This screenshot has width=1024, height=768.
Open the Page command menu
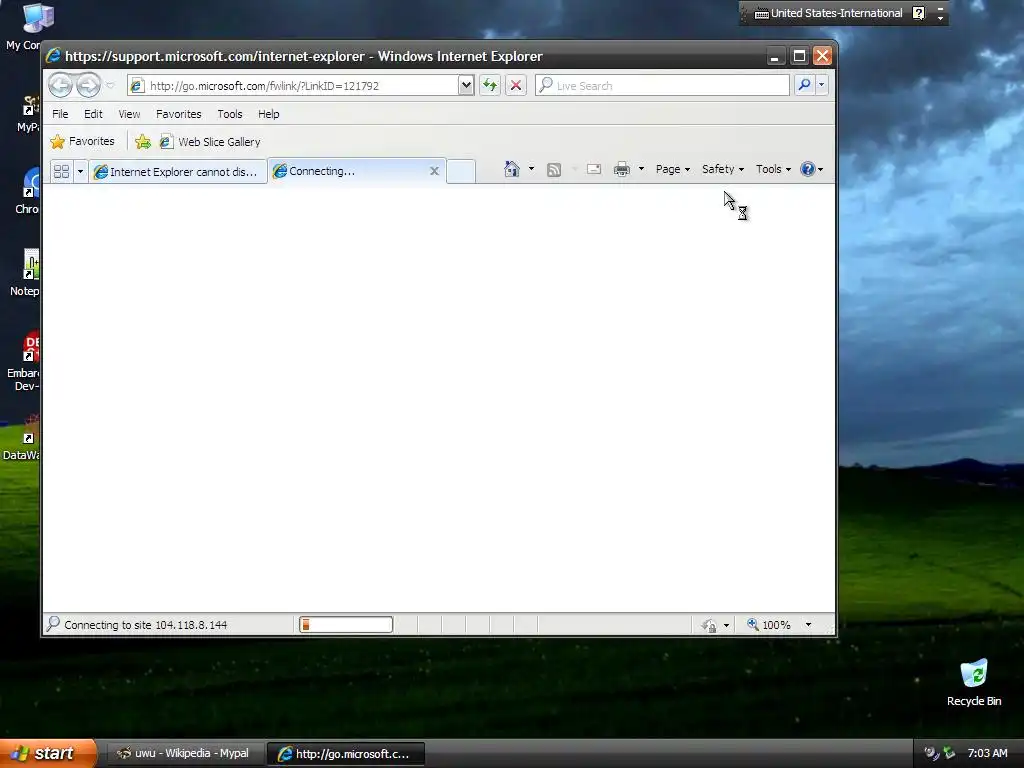(673, 169)
